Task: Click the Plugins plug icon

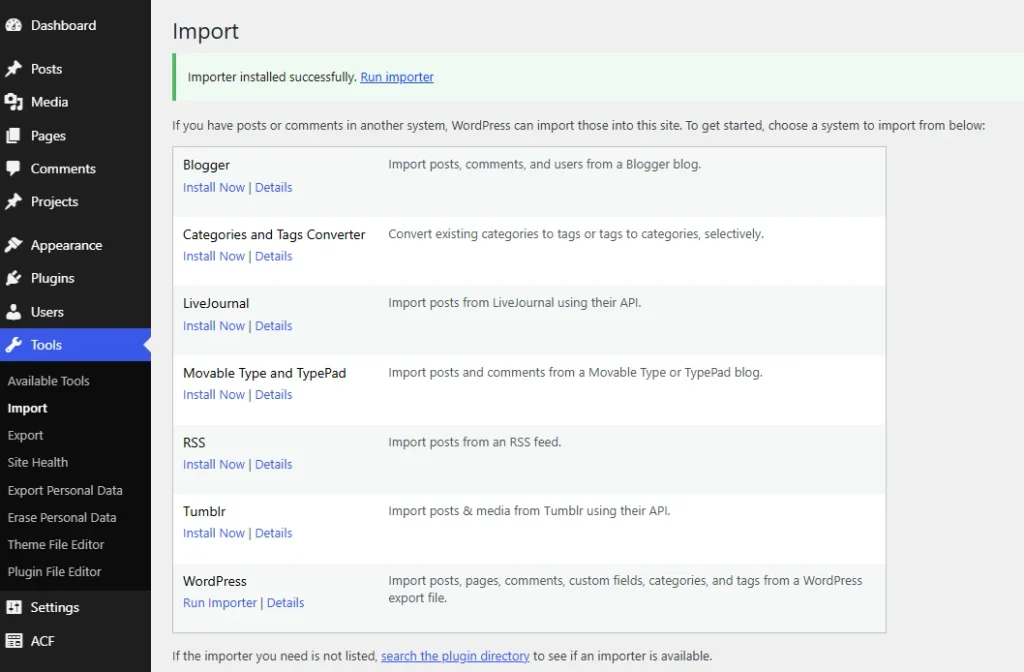Action: [x=13, y=278]
